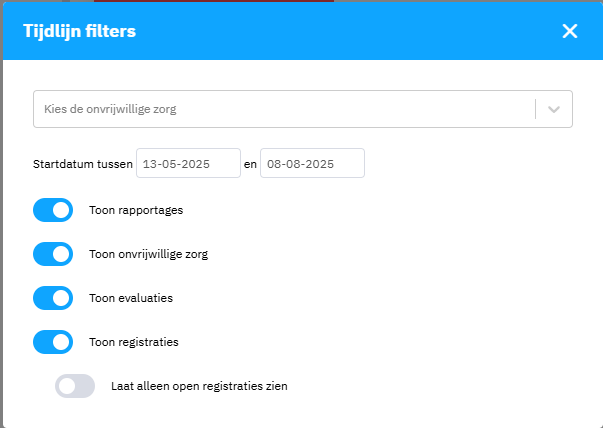The image size is (603, 428).
Task: Click the 'en' text between date fields
Action: (250, 164)
